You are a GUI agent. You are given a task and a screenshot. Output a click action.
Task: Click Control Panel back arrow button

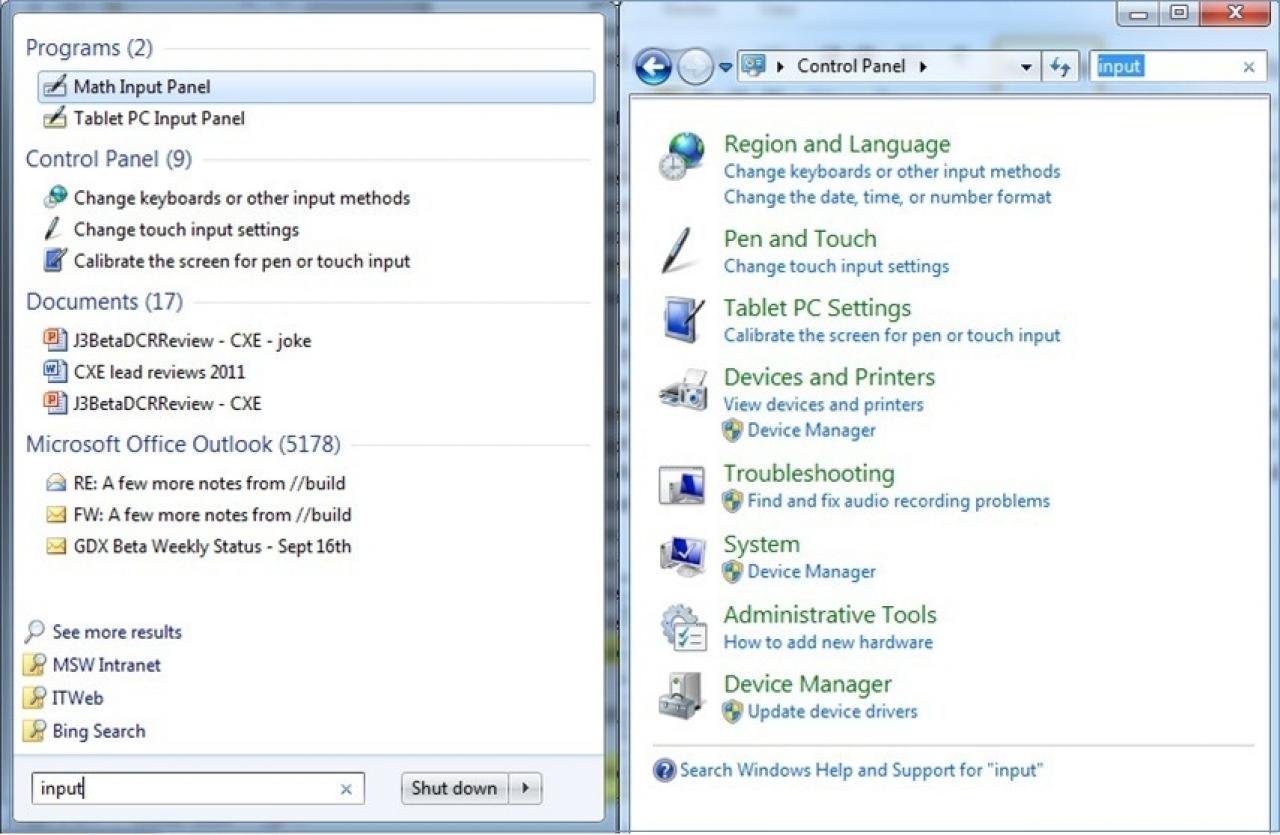click(653, 67)
